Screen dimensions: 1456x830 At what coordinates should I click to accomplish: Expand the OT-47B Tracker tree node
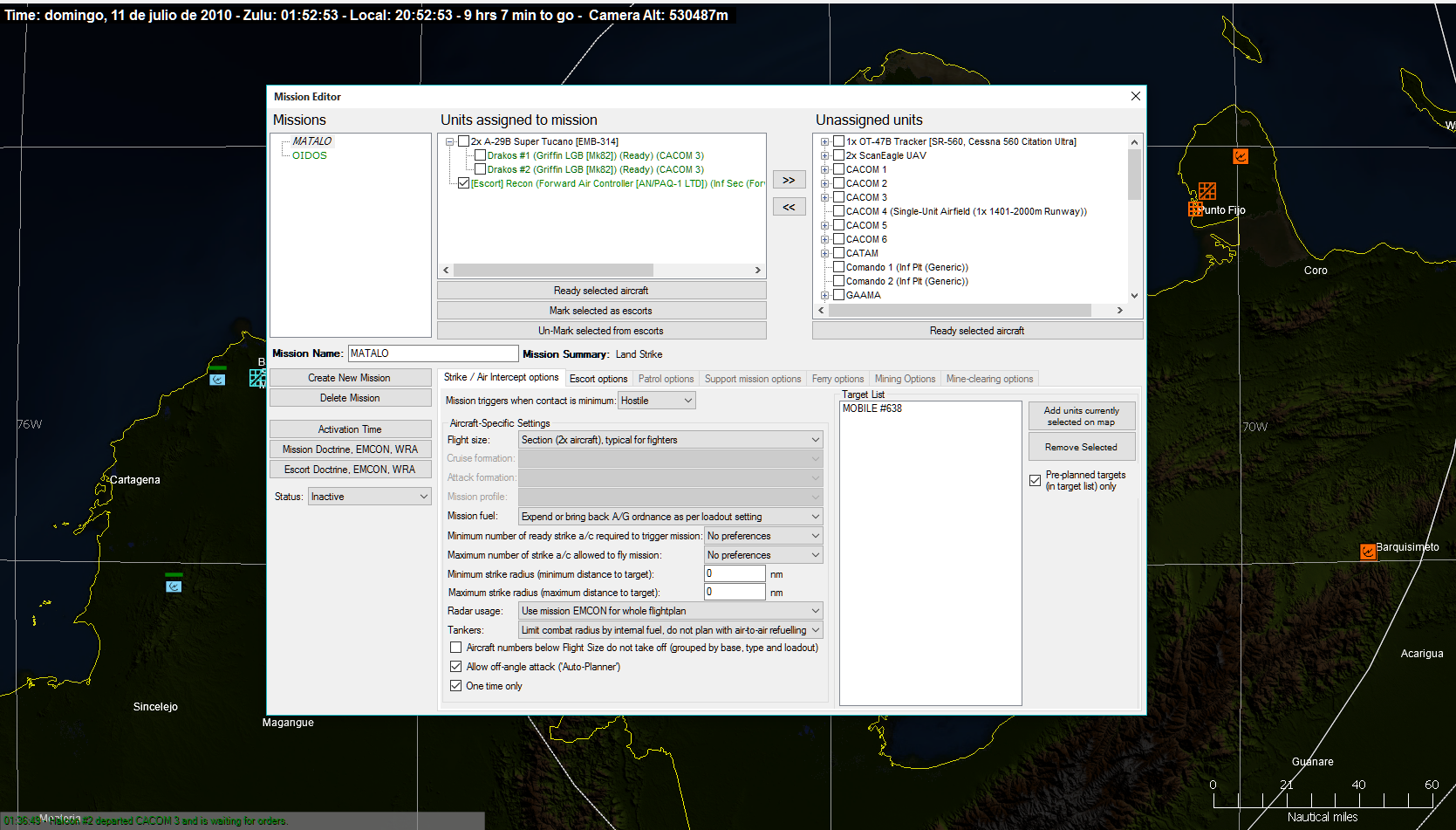[824, 141]
